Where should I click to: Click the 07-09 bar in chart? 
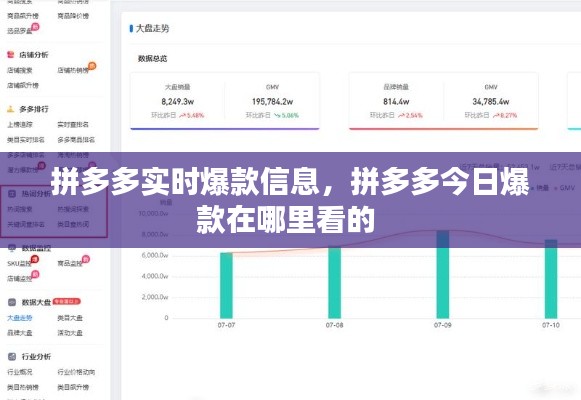[443, 274]
